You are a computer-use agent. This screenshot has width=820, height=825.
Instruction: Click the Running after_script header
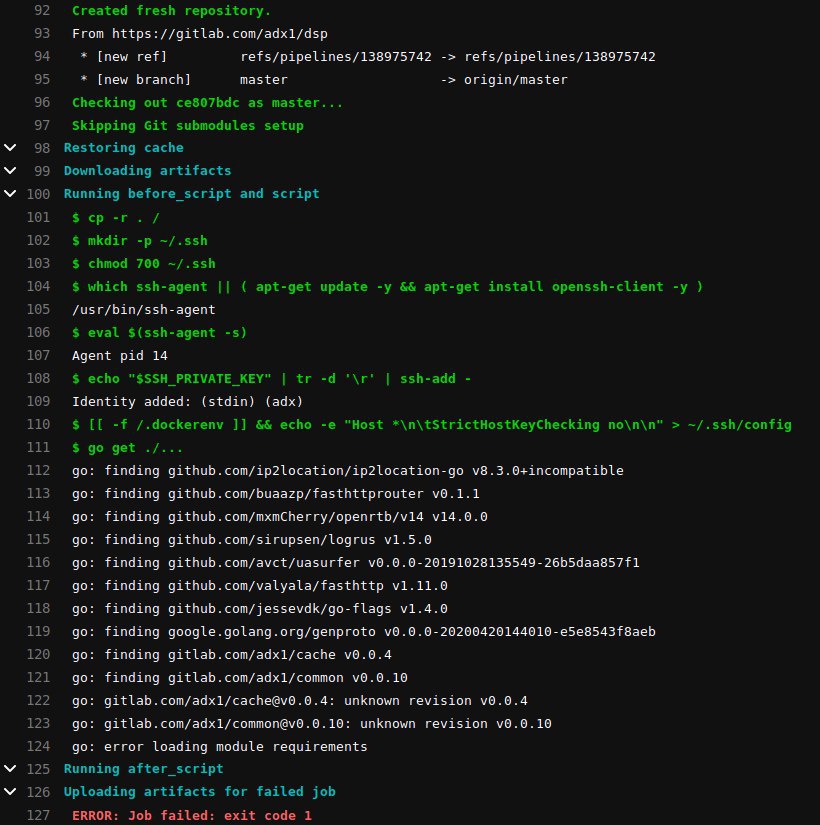pos(144,769)
